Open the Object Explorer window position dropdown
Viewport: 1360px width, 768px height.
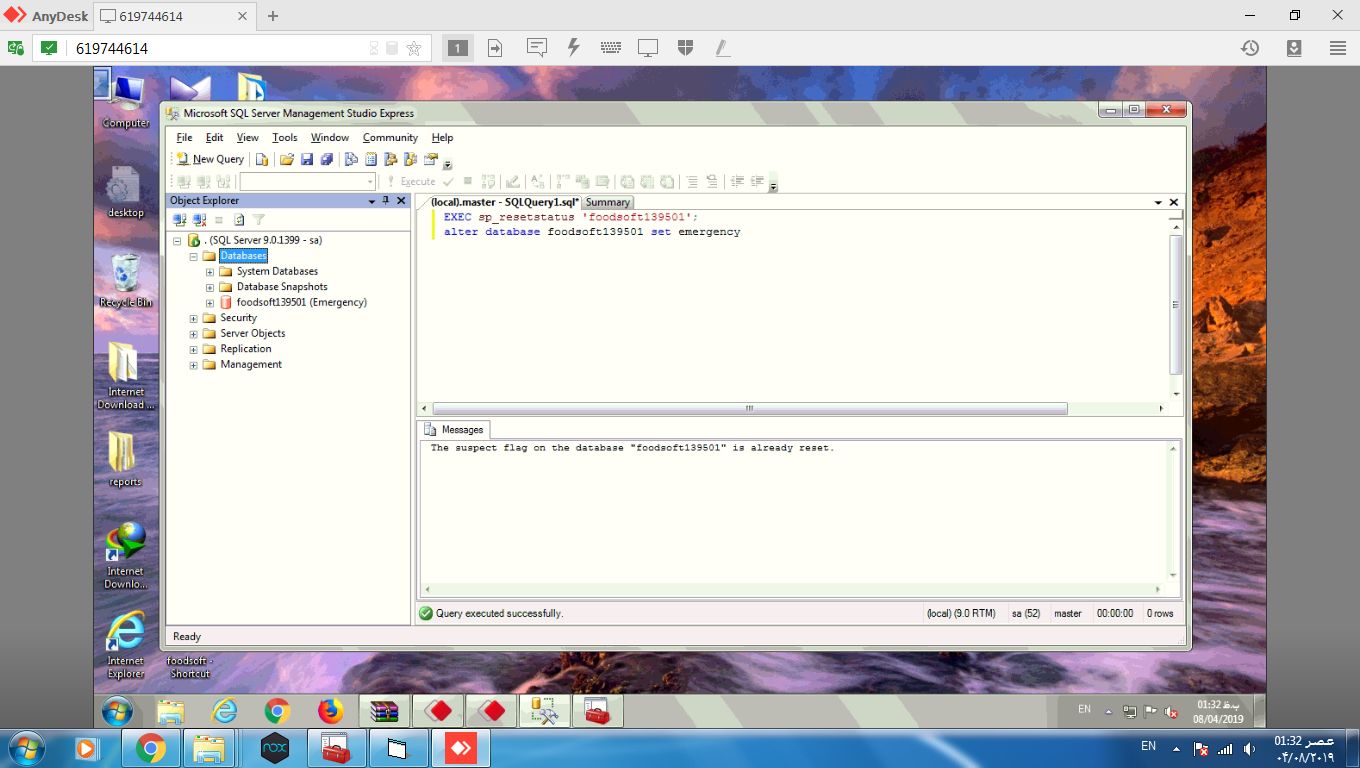point(372,201)
